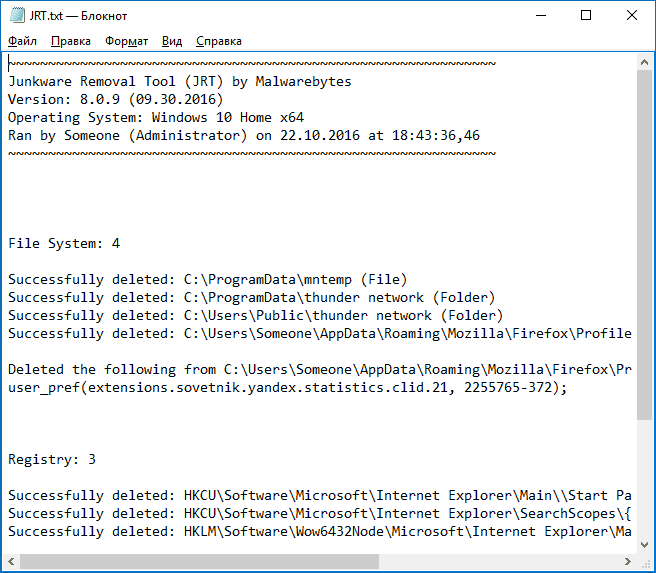Click the vertical scrollbar thumb
This screenshot has height=573, width=656.
(x=644, y=245)
